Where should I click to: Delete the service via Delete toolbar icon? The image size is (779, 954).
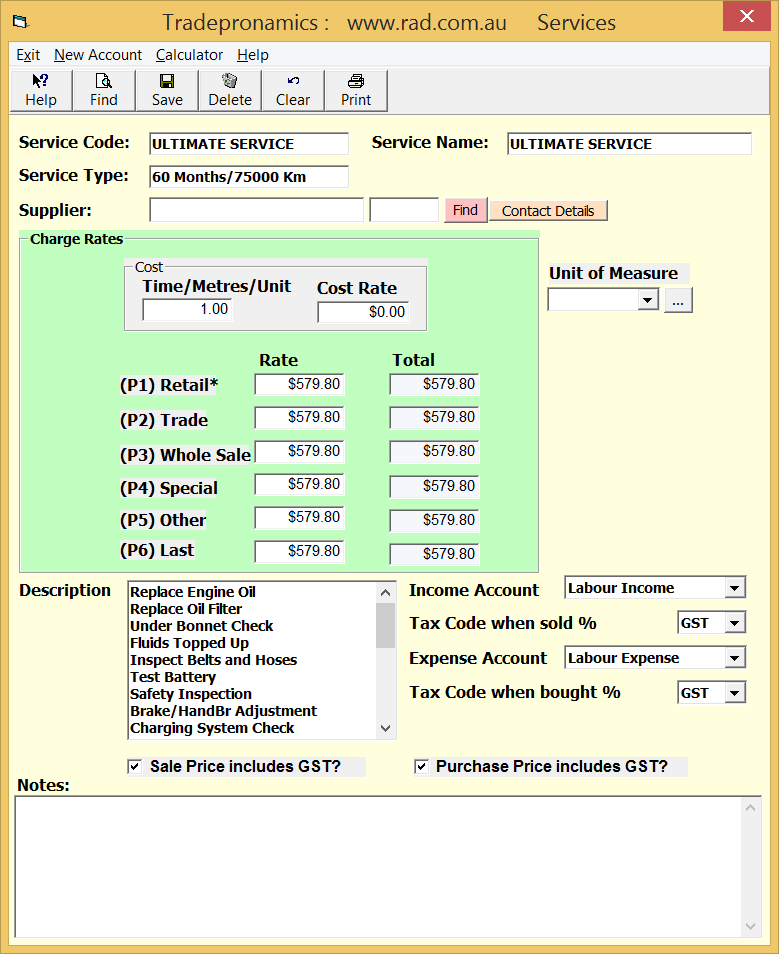(x=230, y=90)
